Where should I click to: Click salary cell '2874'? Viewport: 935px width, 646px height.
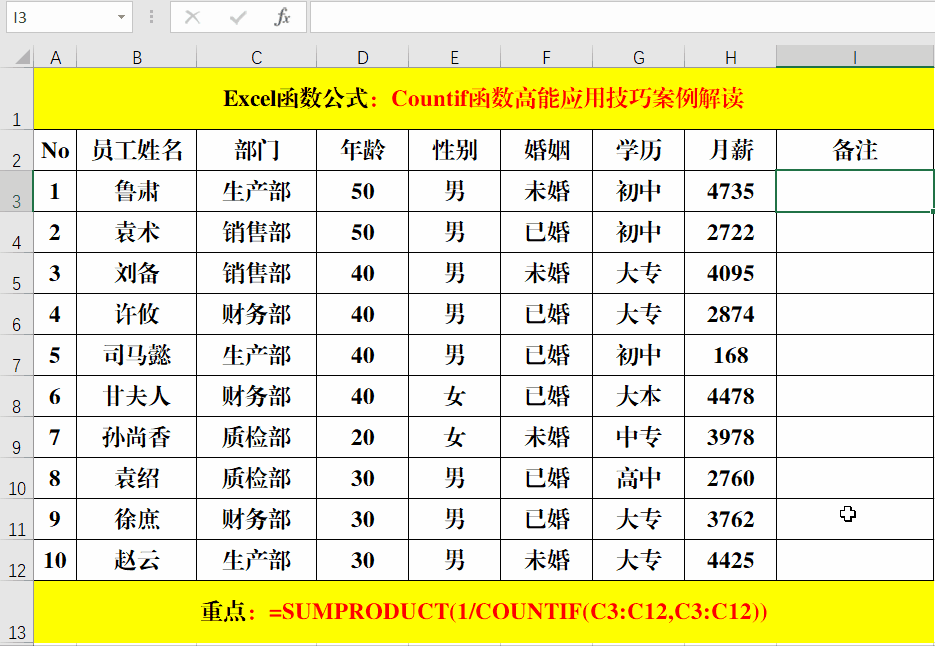pos(730,314)
